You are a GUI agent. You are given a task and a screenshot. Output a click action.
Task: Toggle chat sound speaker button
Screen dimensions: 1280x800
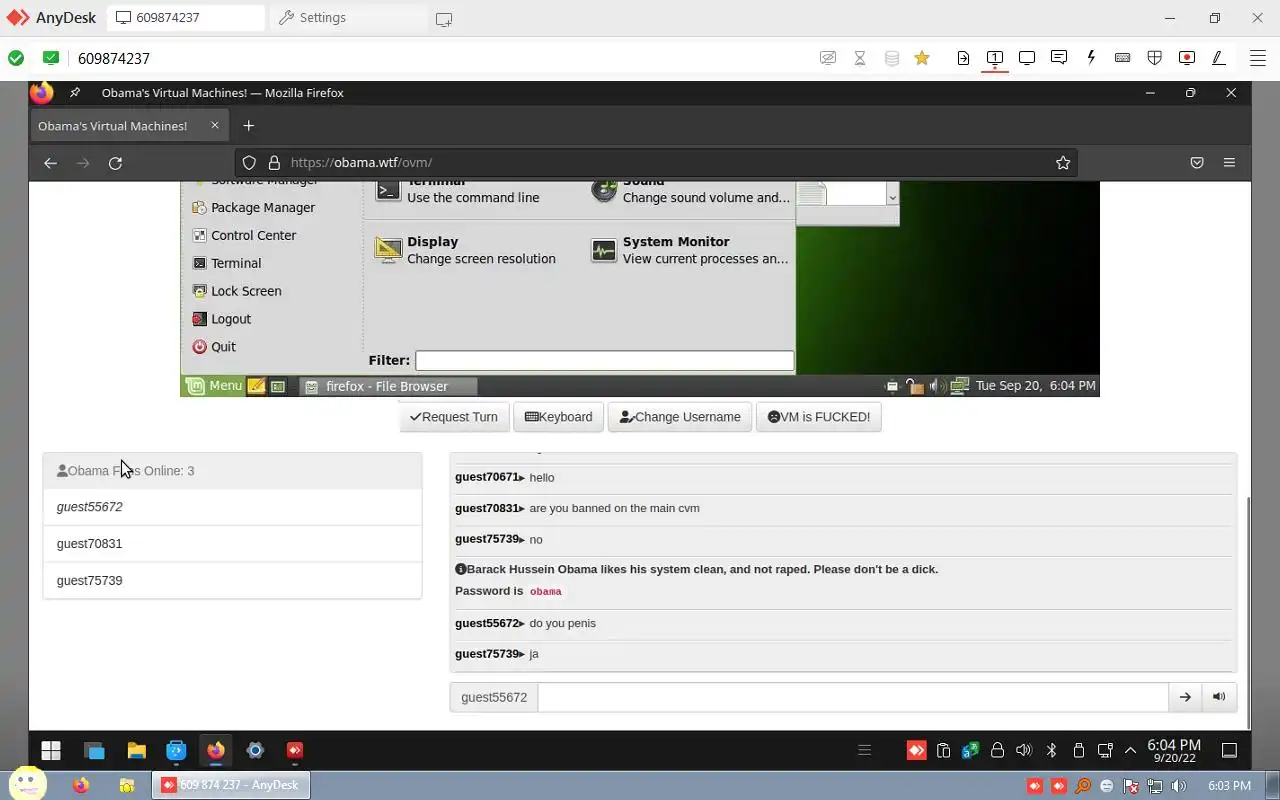(1219, 697)
